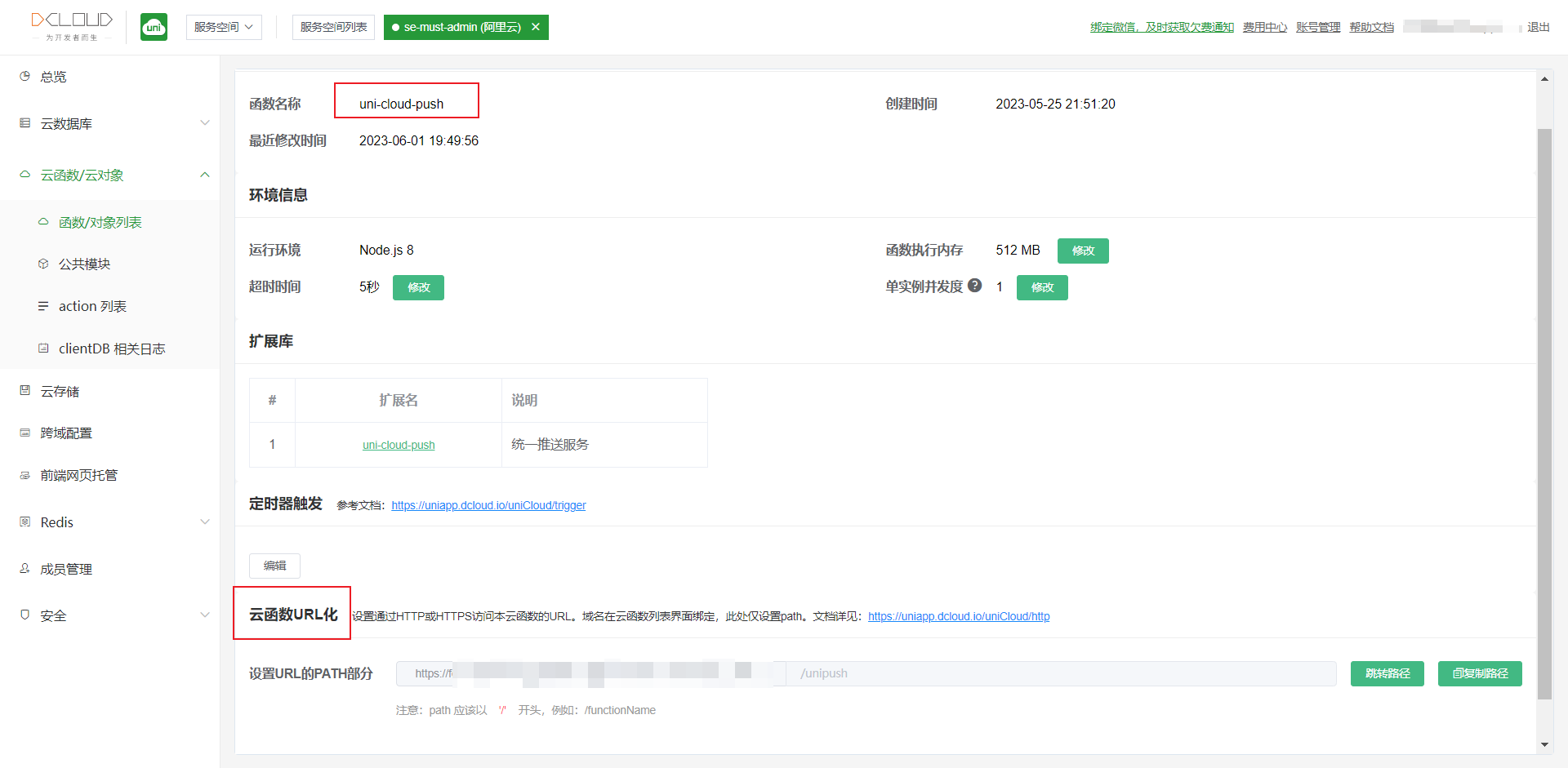Open the 服务空间列表 tab
The height and width of the screenshot is (768, 1568).
(x=333, y=27)
